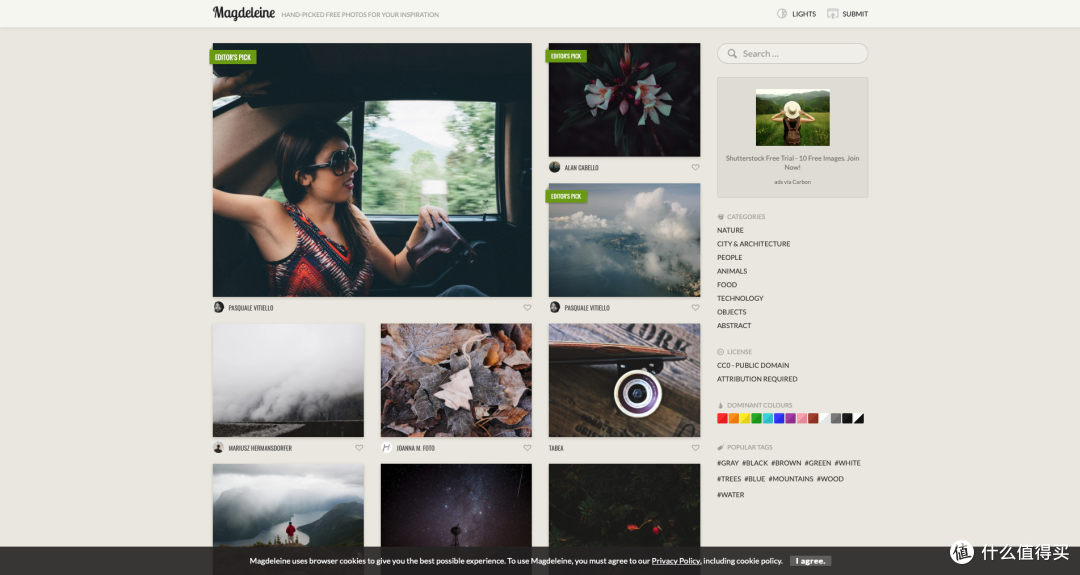The height and width of the screenshot is (575, 1080).
Task: Pick the orange dominant colour swatch
Action: tap(734, 418)
